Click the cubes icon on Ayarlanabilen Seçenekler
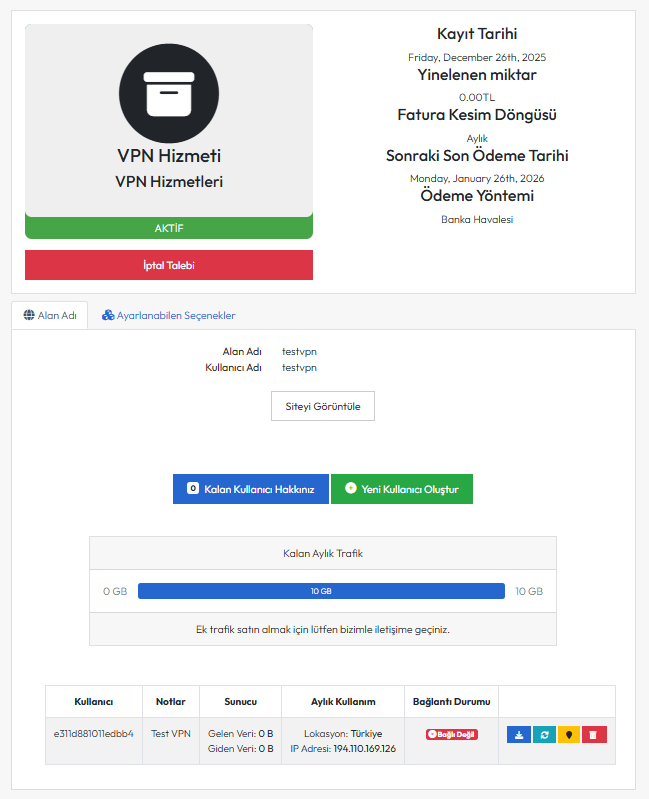This screenshot has width=649, height=799. 108,315
